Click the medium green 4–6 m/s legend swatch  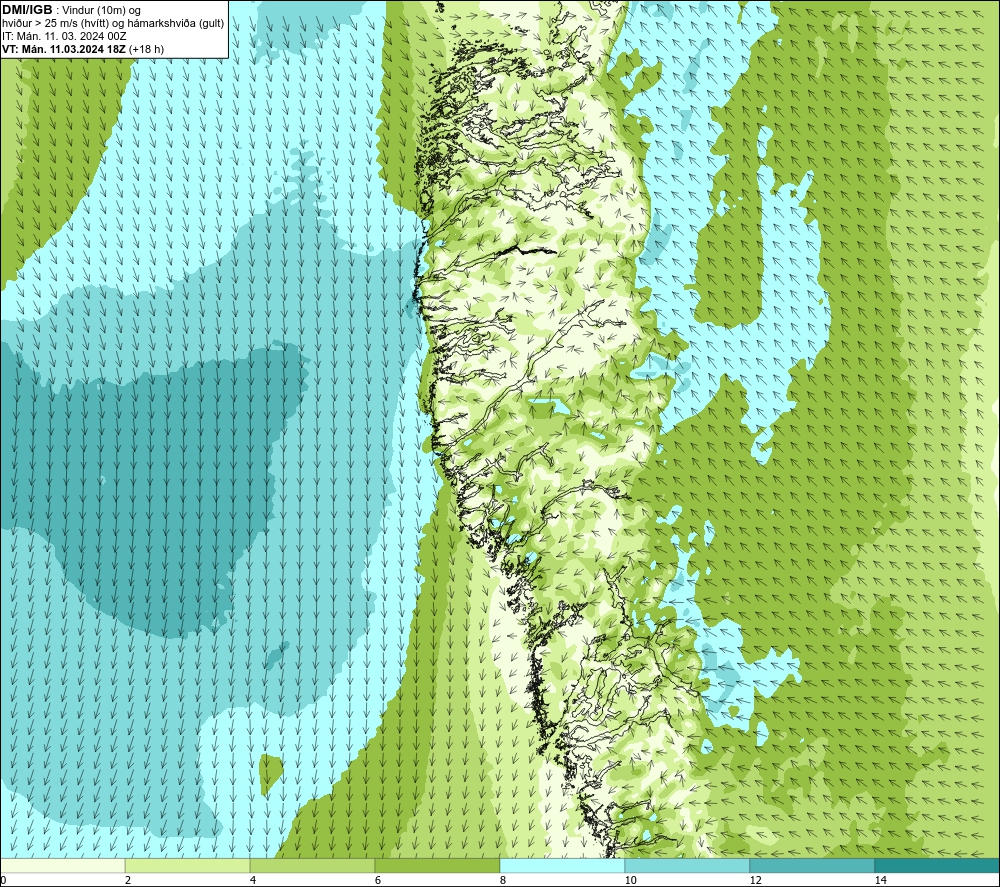pyautogui.click(x=312, y=865)
